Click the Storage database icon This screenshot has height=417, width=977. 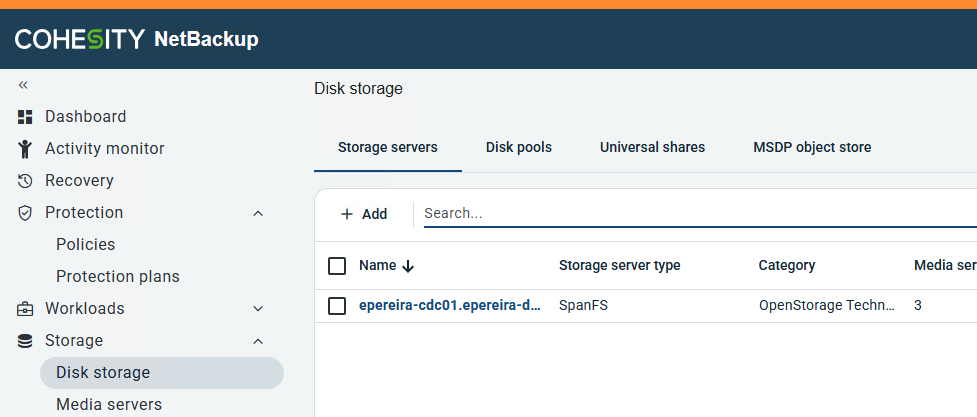click(26, 341)
